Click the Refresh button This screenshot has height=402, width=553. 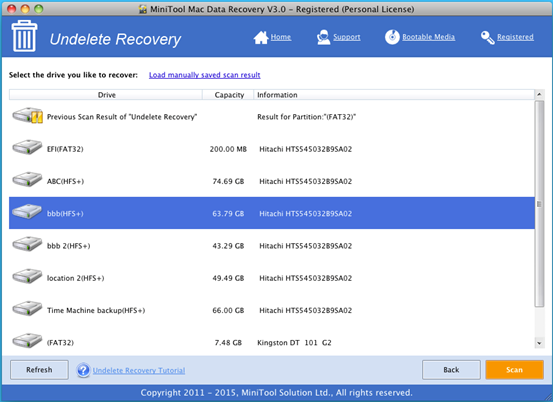39,370
